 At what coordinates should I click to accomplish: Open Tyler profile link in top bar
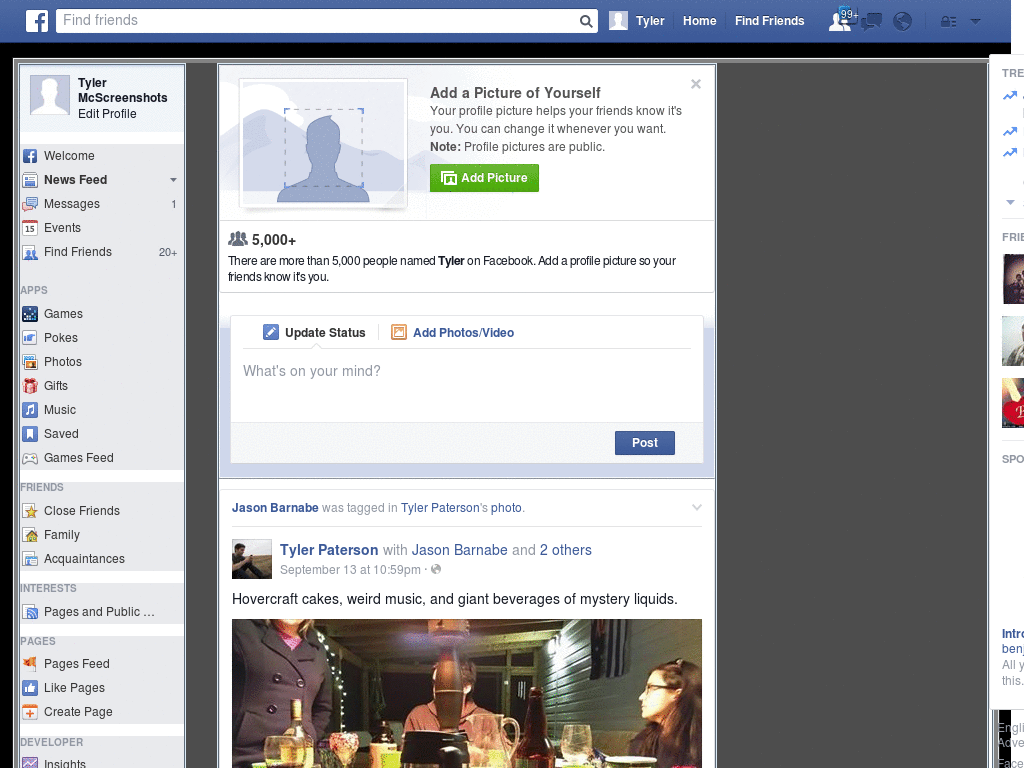click(x=650, y=21)
